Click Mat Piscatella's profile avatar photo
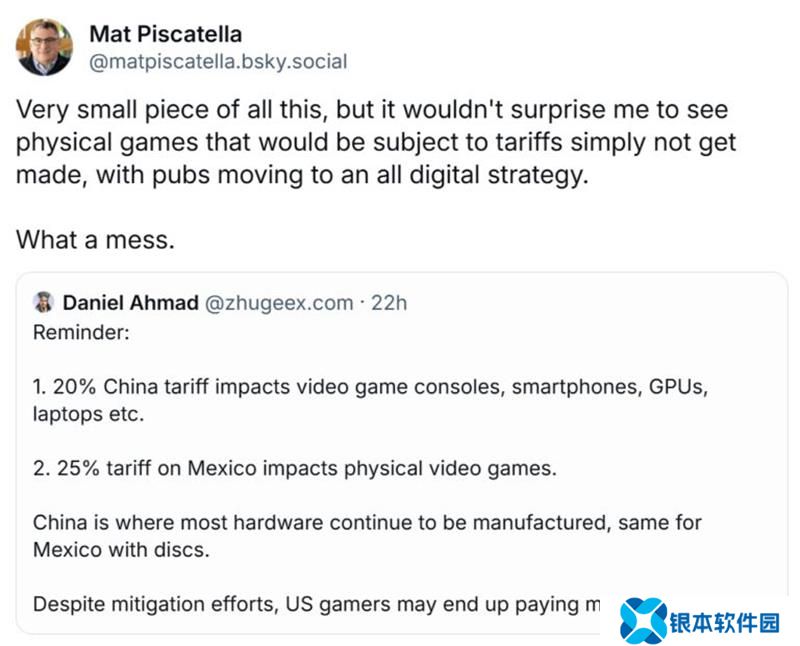The width and height of the screenshot is (800, 646). (45, 46)
